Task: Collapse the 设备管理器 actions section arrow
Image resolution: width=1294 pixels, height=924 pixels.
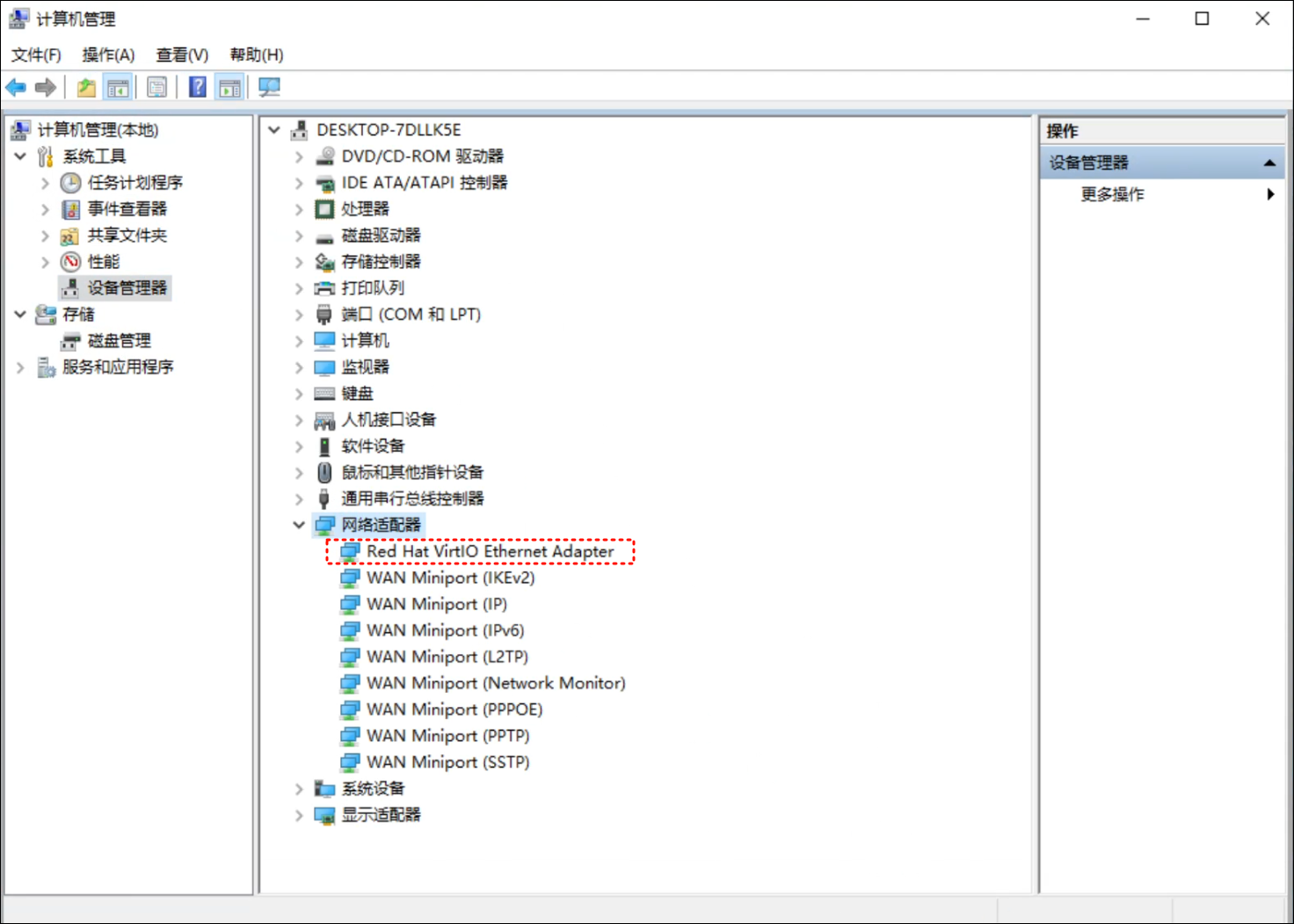Action: click(x=1269, y=163)
